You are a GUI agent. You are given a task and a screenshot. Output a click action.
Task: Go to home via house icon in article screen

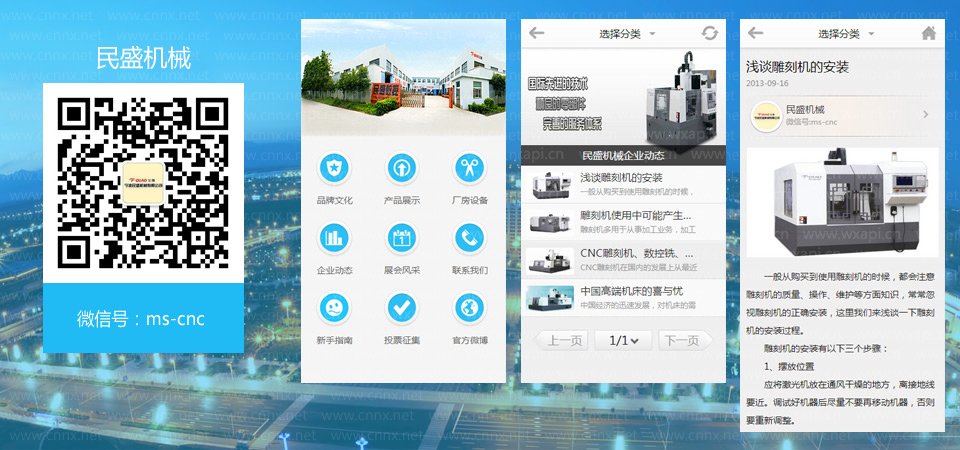[929, 33]
